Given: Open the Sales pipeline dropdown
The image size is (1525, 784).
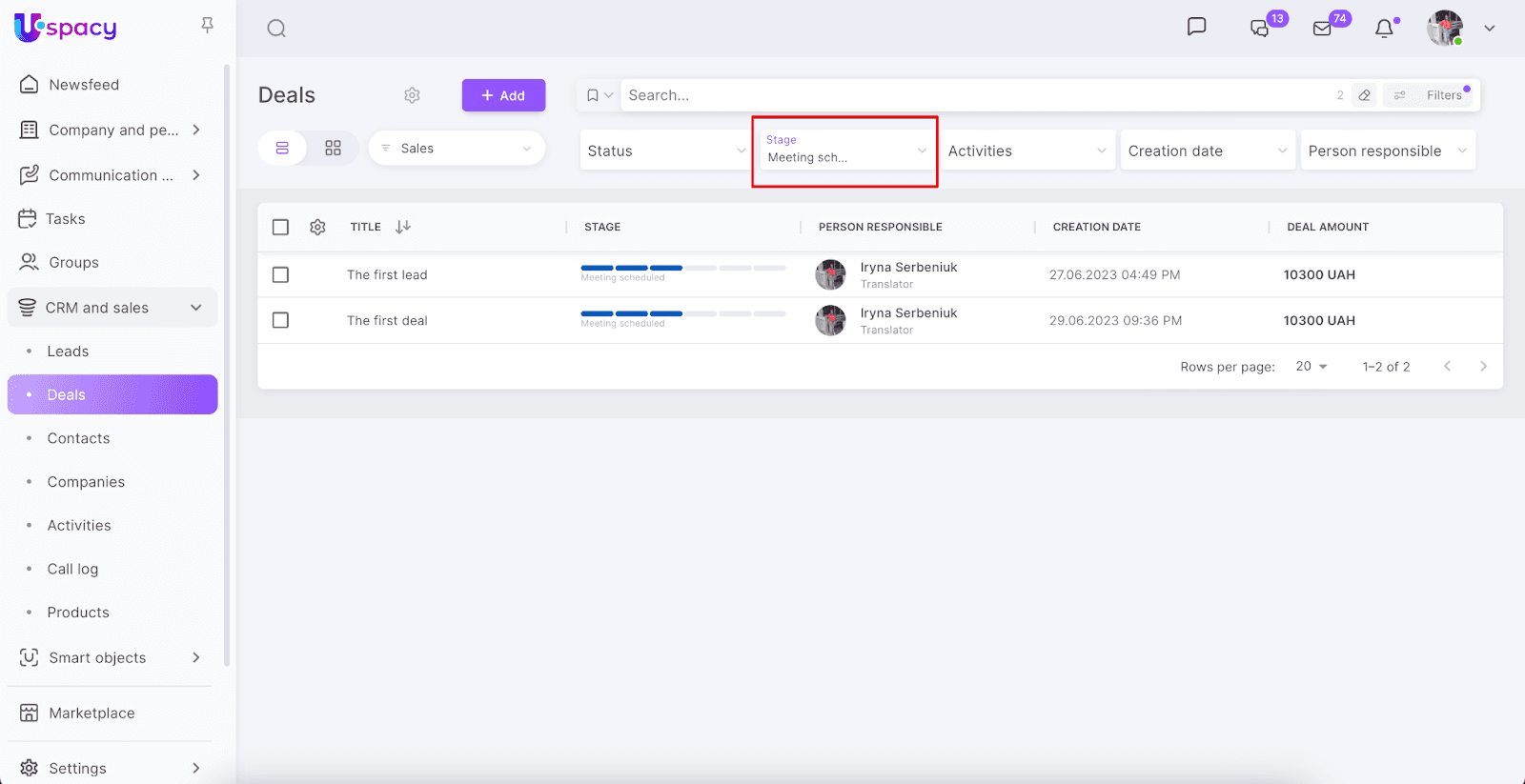Looking at the screenshot, I should (457, 149).
